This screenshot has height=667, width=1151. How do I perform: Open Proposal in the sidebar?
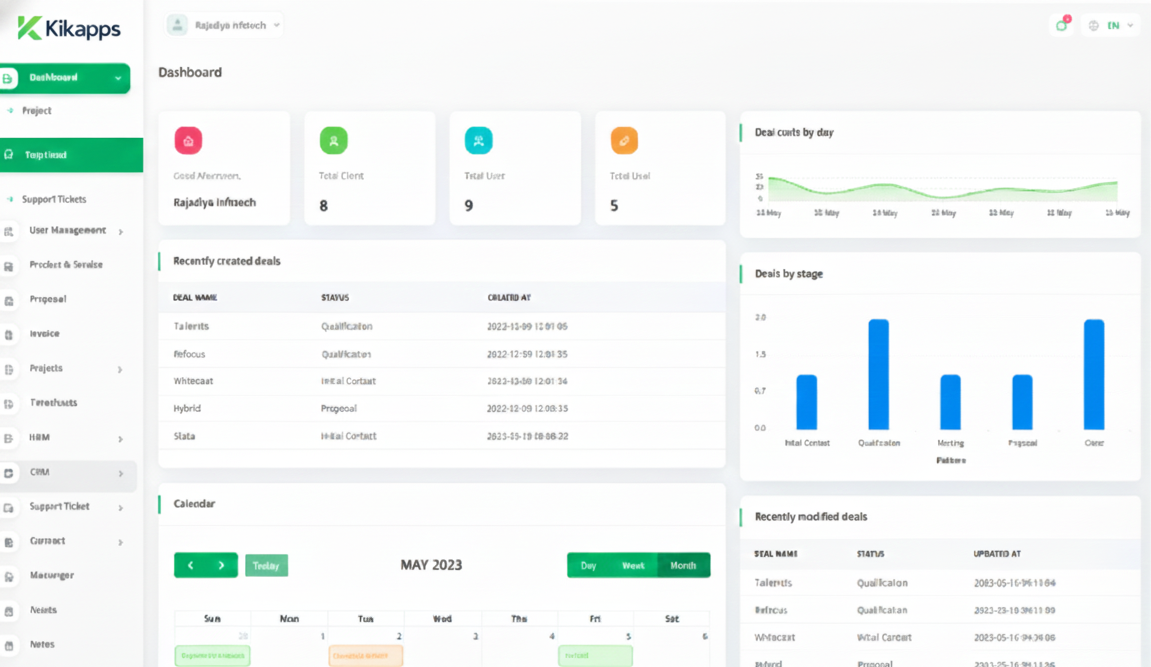point(47,299)
